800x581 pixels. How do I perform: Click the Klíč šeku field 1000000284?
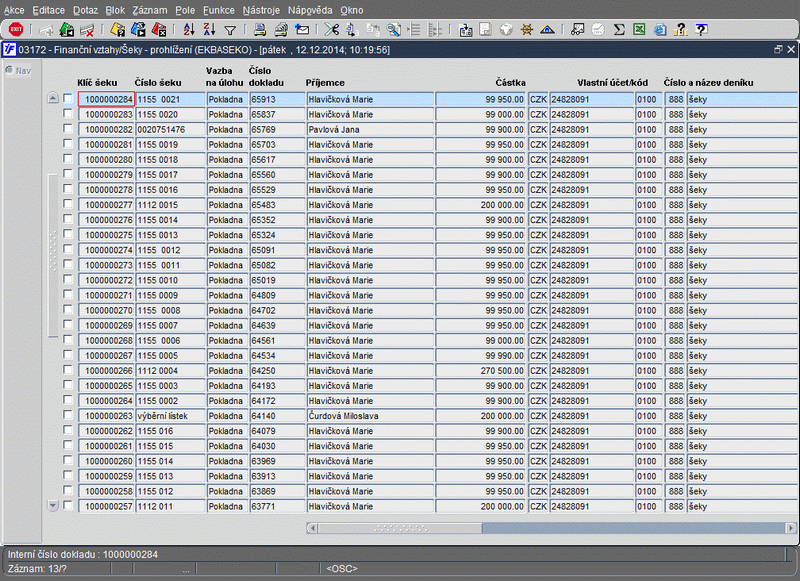click(106, 99)
